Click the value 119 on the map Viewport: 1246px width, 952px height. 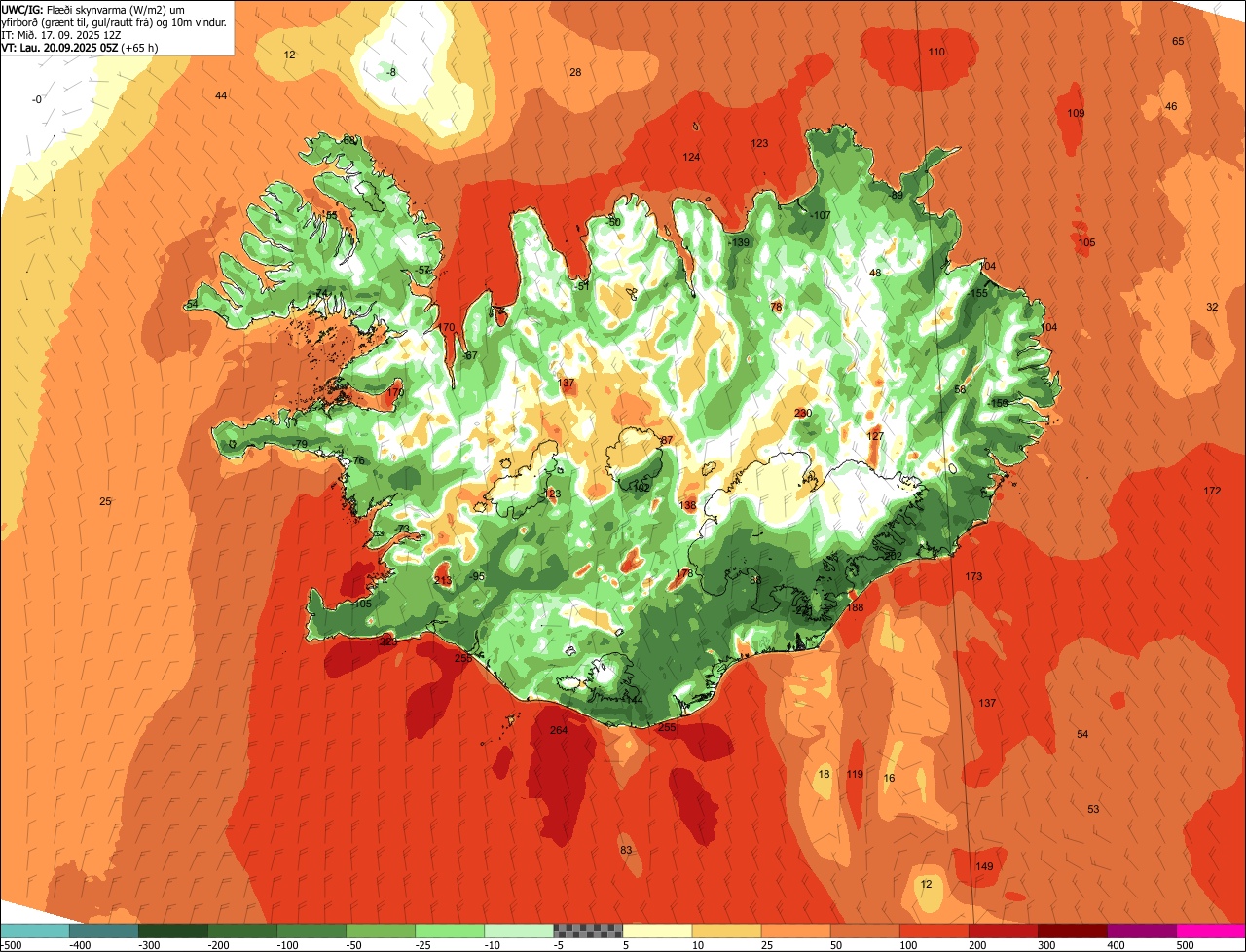(x=855, y=774)
